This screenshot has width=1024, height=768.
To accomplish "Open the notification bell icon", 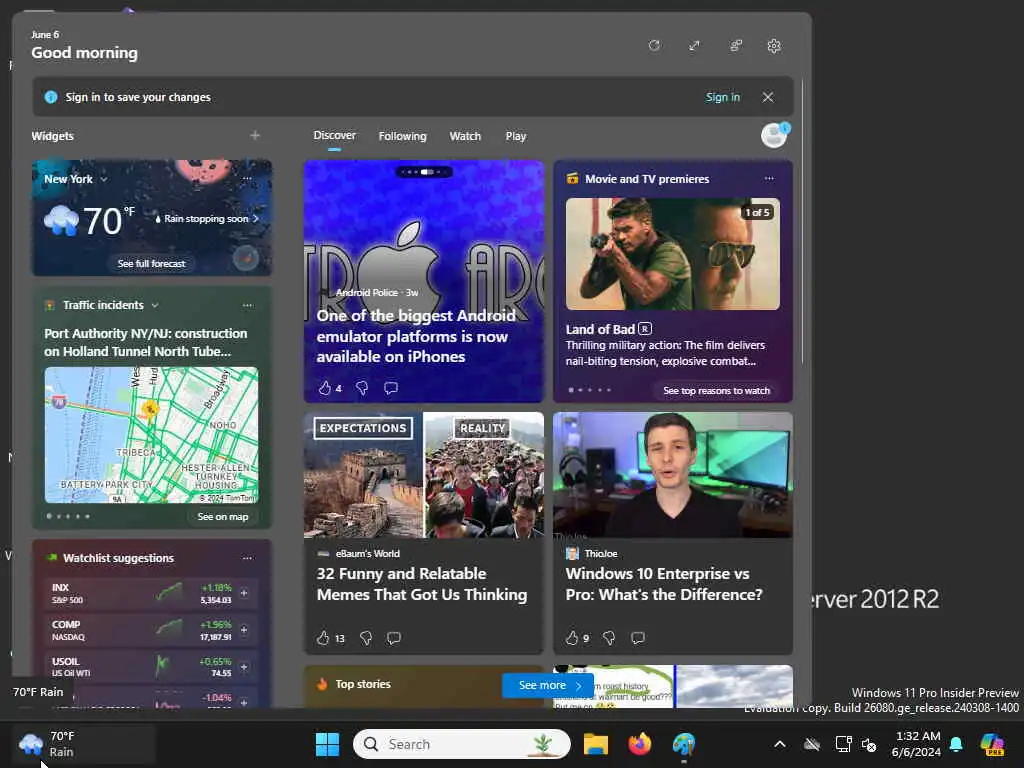I will point(956,744).
